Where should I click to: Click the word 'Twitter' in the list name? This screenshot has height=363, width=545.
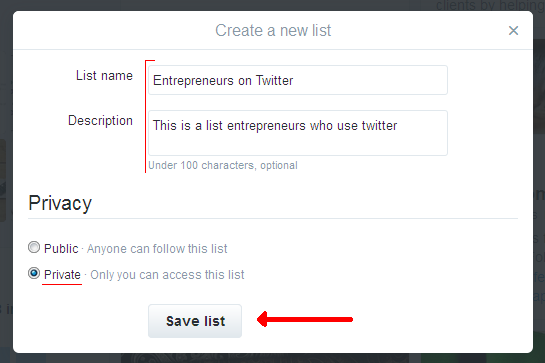pos(275,80)
